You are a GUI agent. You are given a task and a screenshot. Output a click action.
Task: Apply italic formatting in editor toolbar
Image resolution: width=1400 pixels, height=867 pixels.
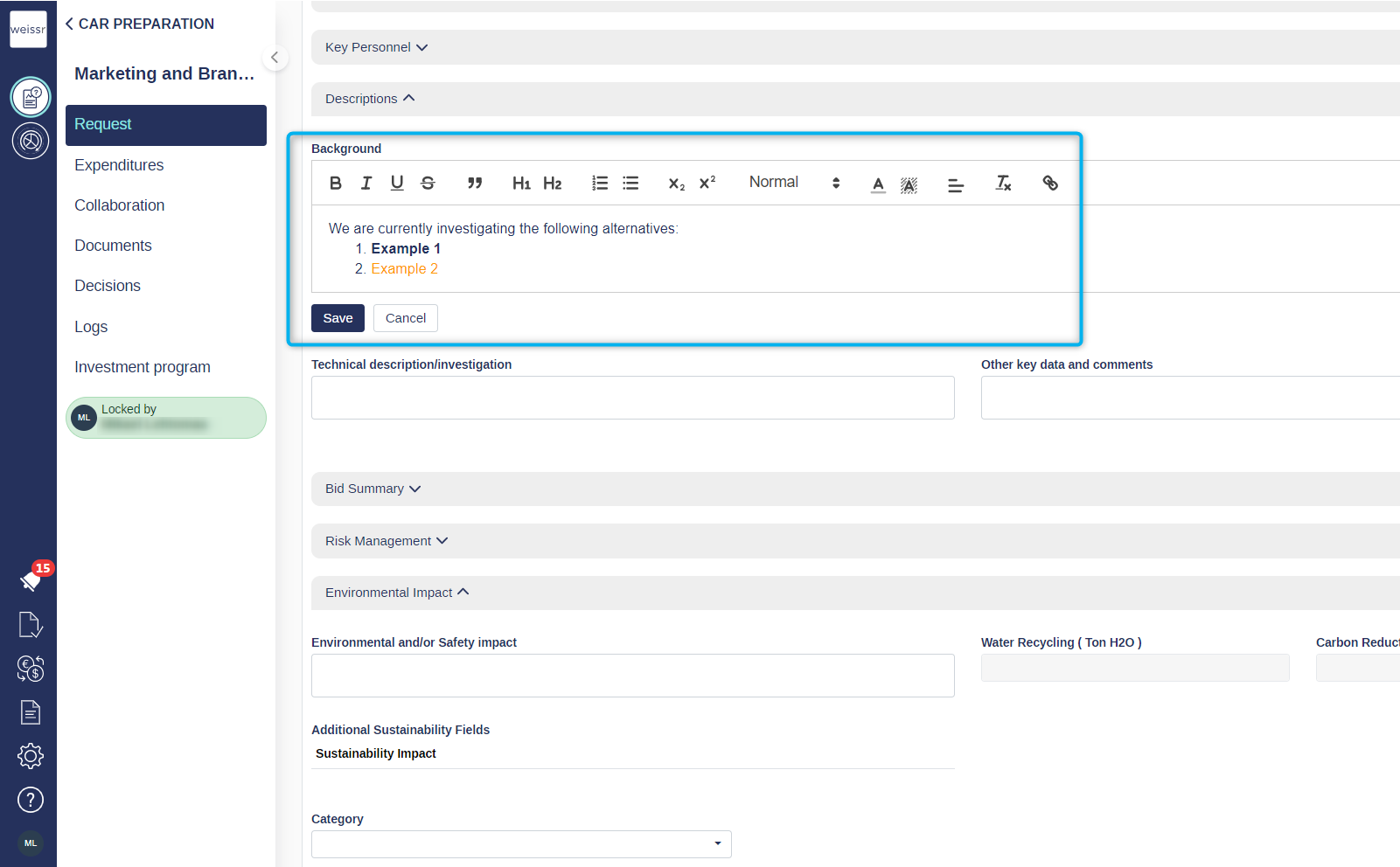click(366, 183)
